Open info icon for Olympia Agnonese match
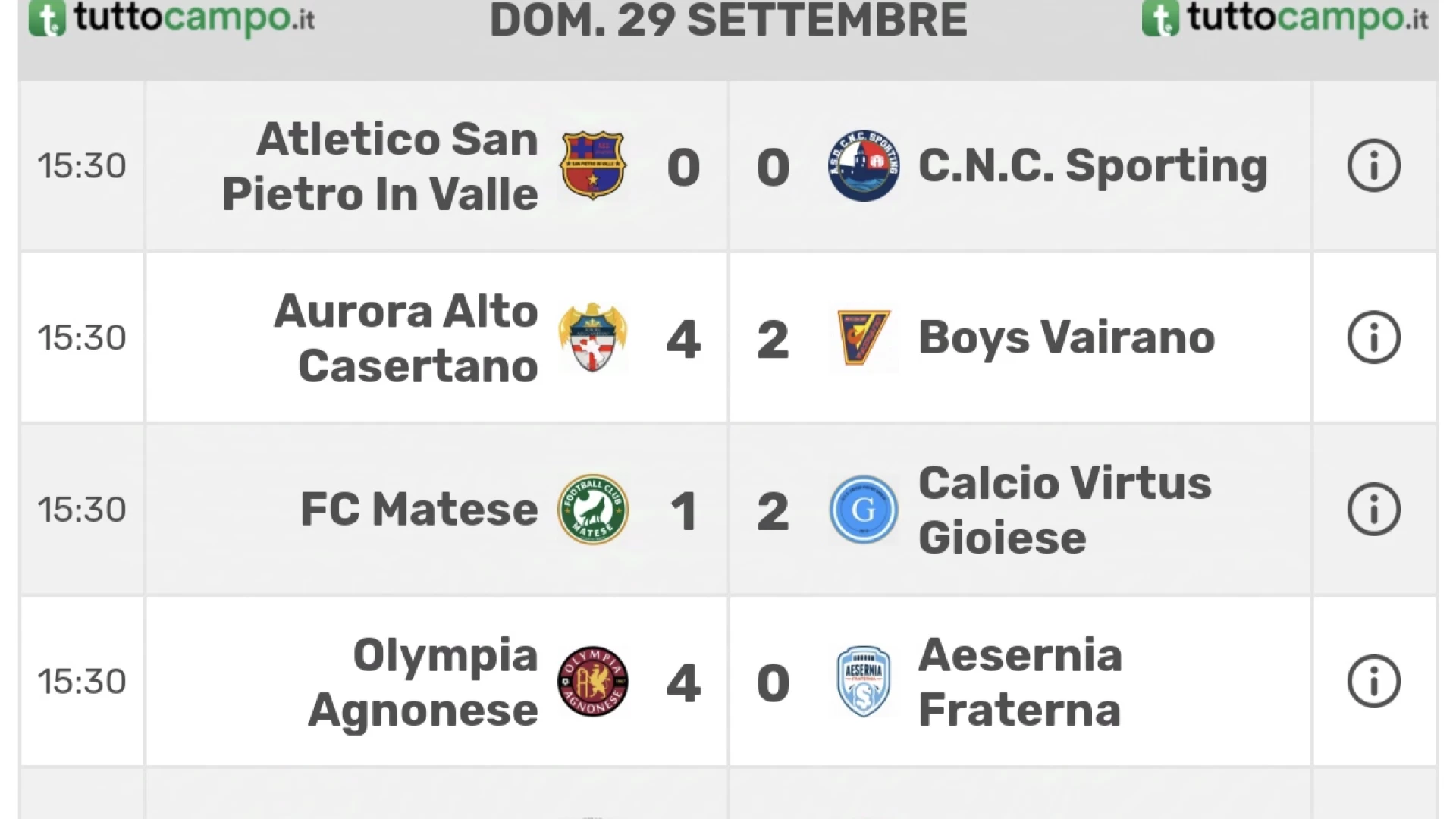This screenshot has height=819, width=1456. (1373, 681)
